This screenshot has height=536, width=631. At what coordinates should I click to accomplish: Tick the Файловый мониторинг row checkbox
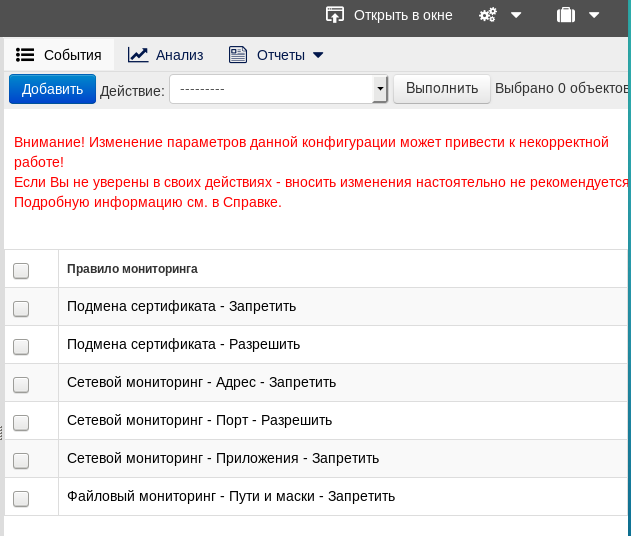(21, 498)
